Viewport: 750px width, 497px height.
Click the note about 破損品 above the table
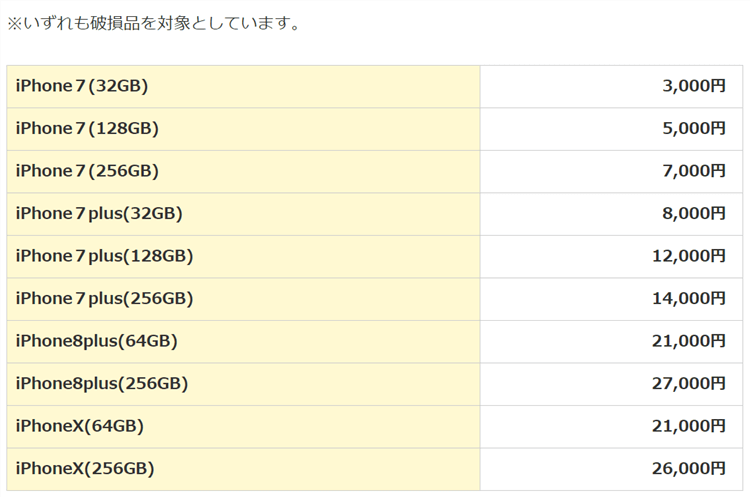154,22
